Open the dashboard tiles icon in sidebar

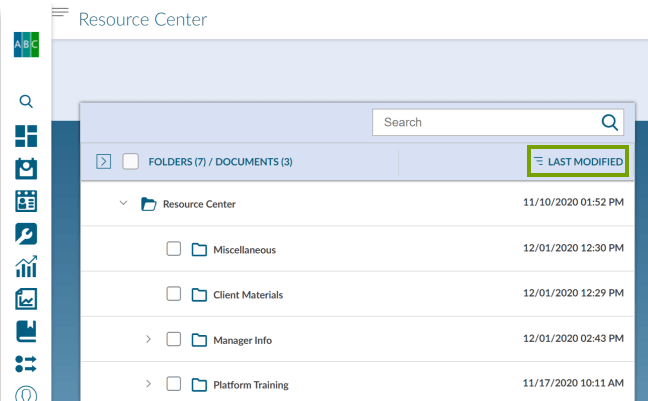[26, 136]
